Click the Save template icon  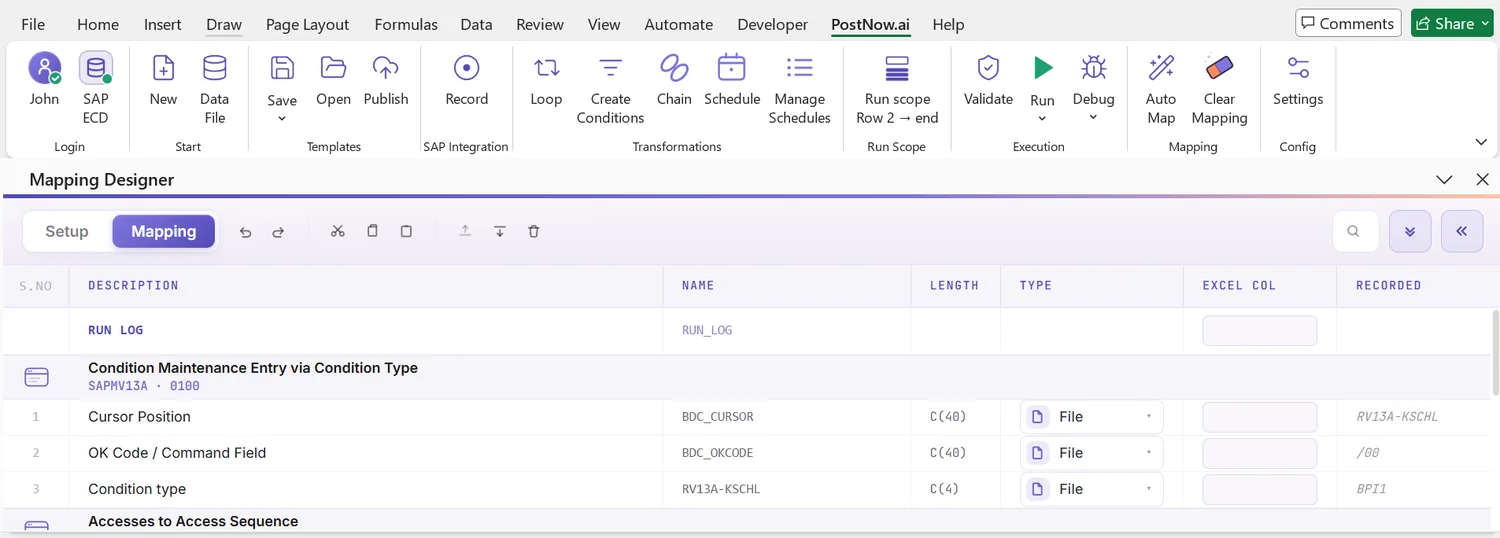[x=282, y=68]
